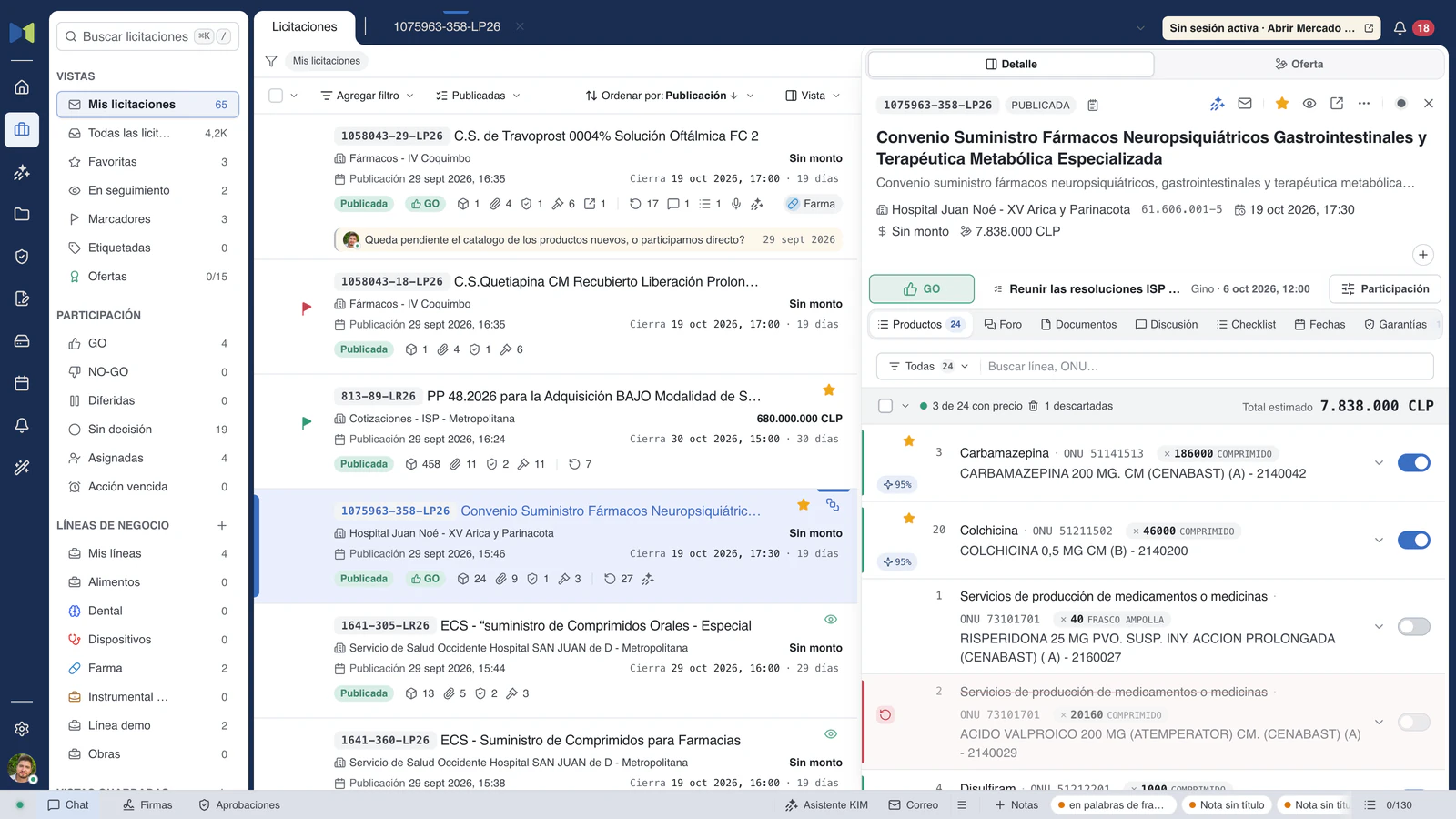This screenshot has width=1456, height=819.
Task: Copy the 1075963-358-LP26 code via clipboard icon
Action: point(1093,106)
